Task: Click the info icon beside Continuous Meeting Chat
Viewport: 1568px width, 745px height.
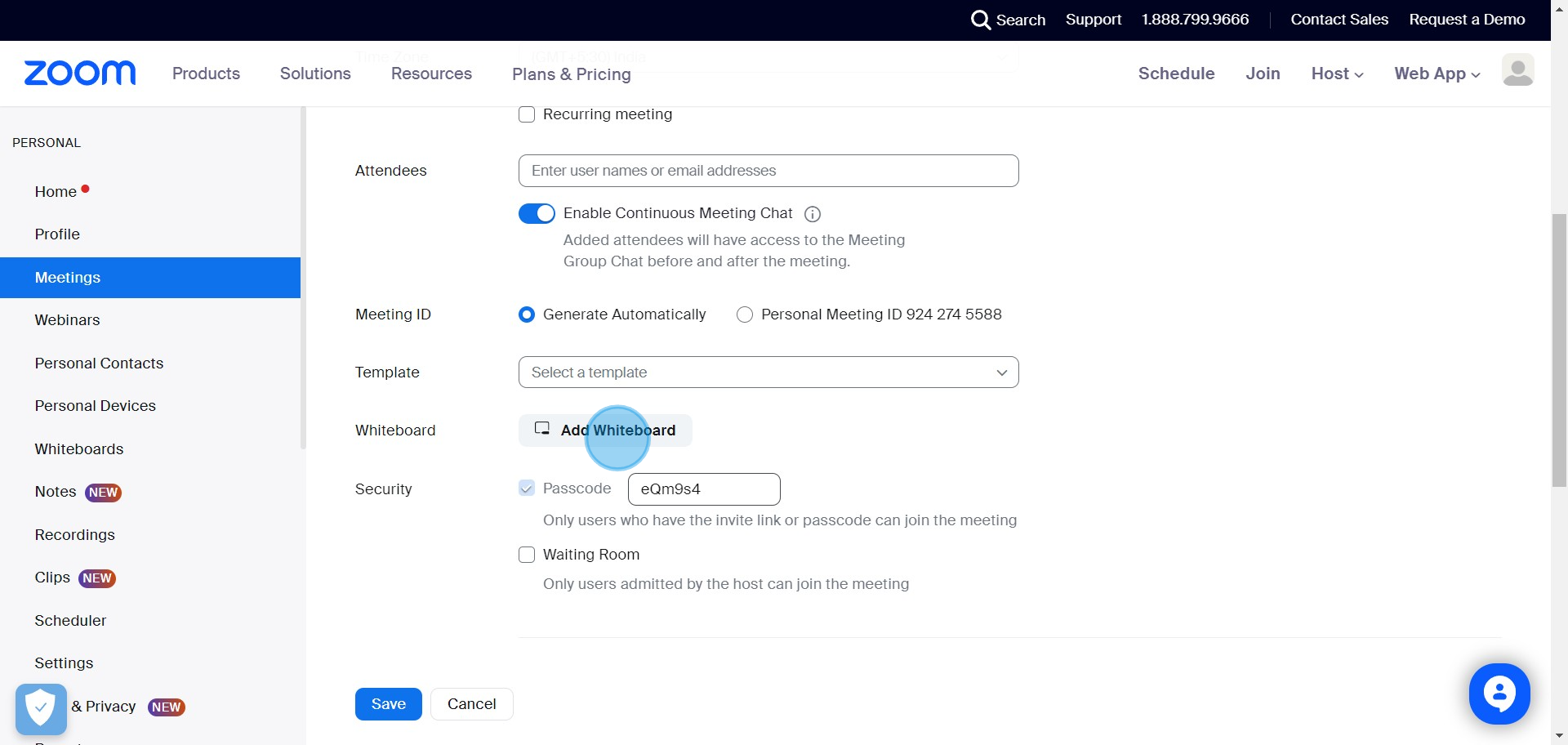Action: click(x=813, y=214)
